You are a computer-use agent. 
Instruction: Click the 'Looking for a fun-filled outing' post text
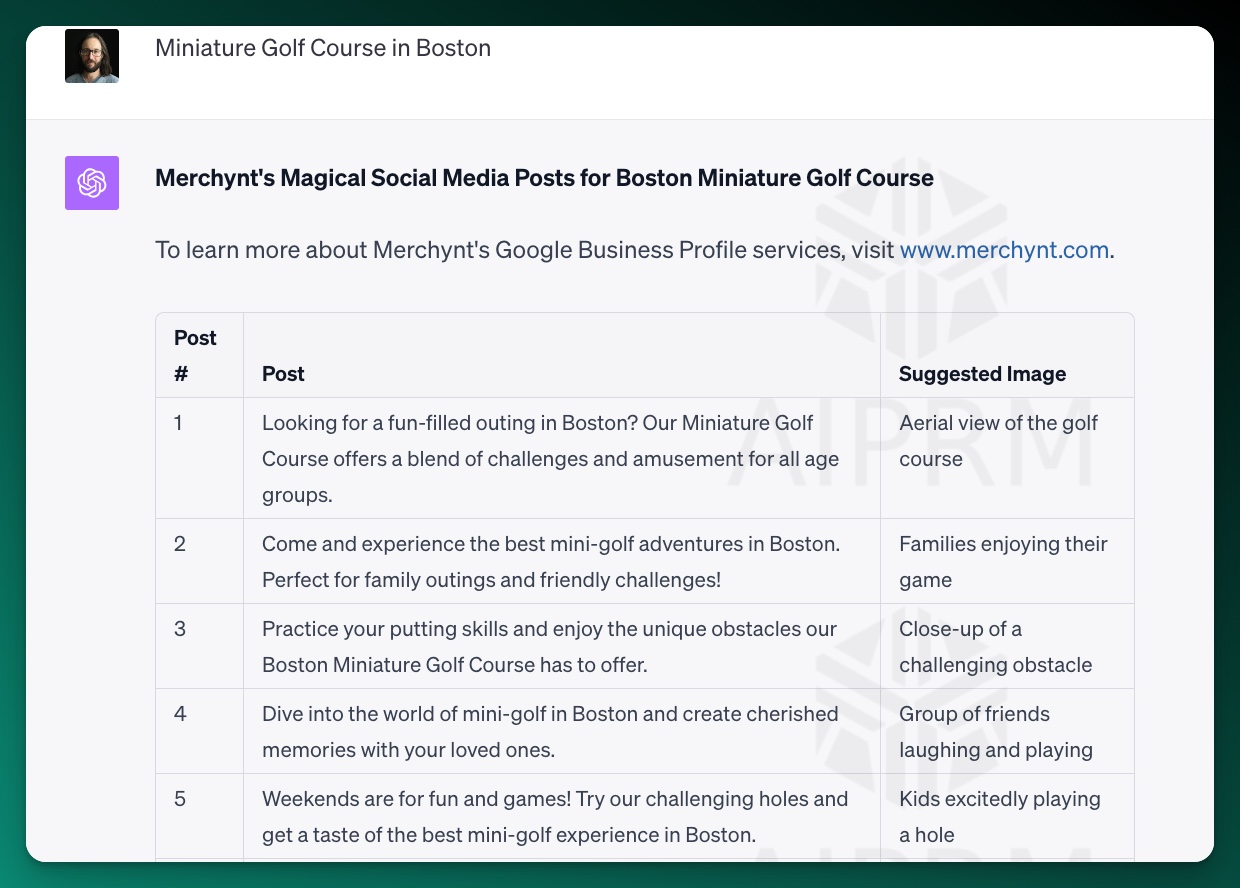pos(550,459)
